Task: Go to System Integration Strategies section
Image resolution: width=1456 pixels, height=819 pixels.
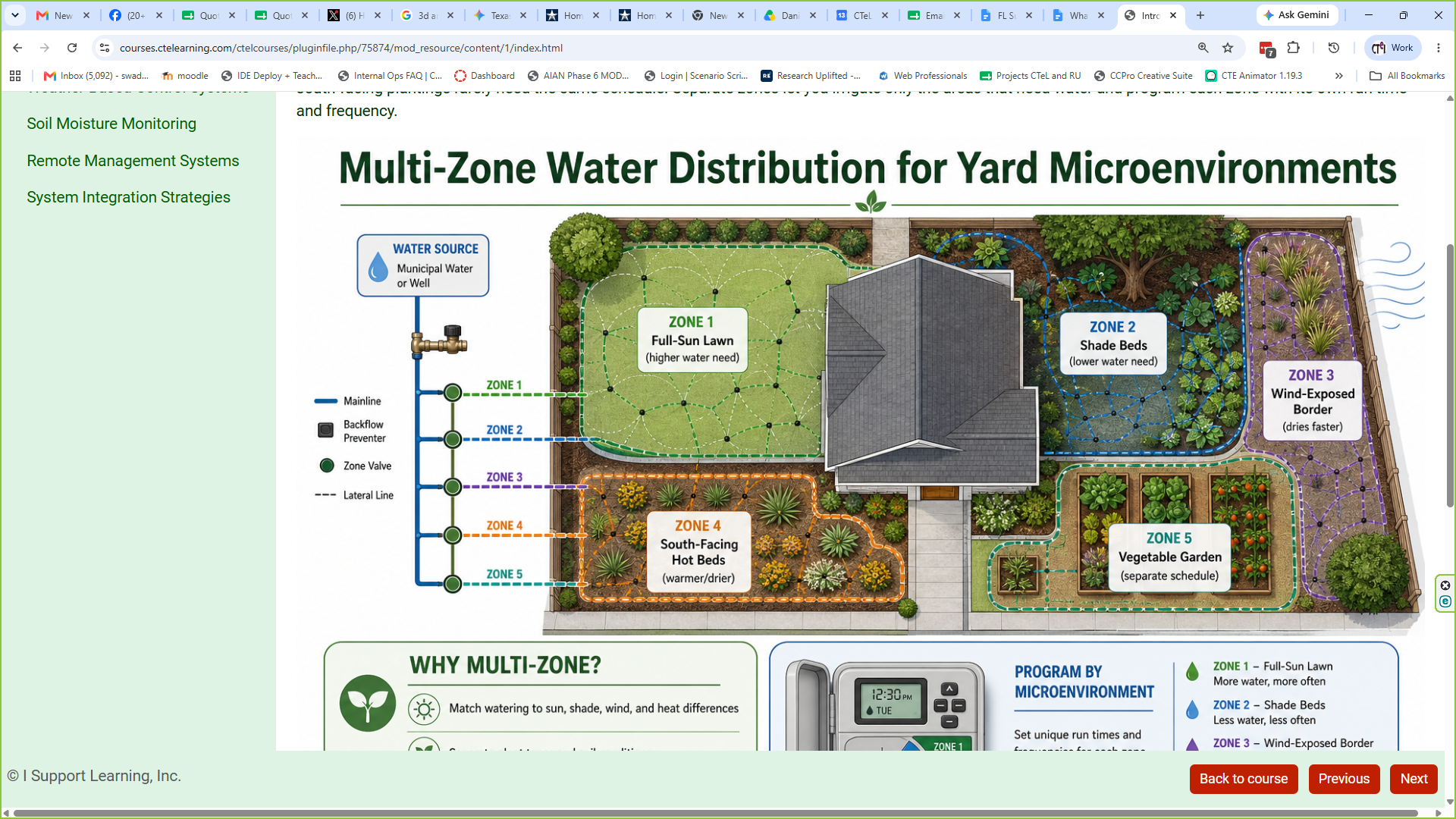Action: (x=128, y=197)
